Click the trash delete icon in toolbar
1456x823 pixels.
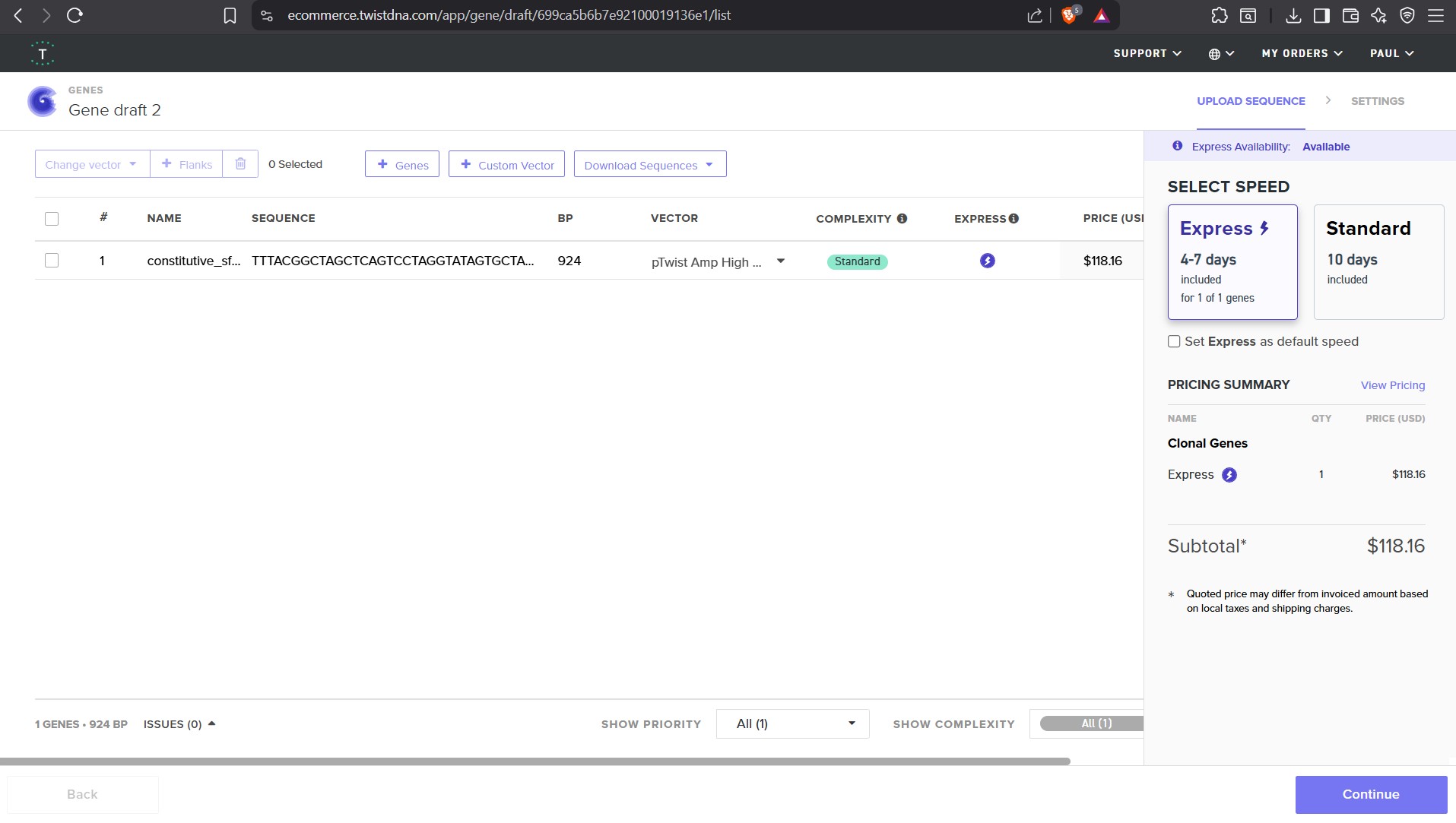pyautogui.click(x=240, y=164)
